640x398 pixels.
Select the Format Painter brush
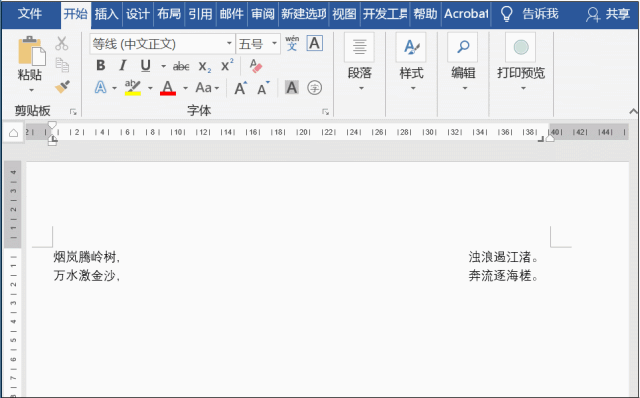[62, 87]
